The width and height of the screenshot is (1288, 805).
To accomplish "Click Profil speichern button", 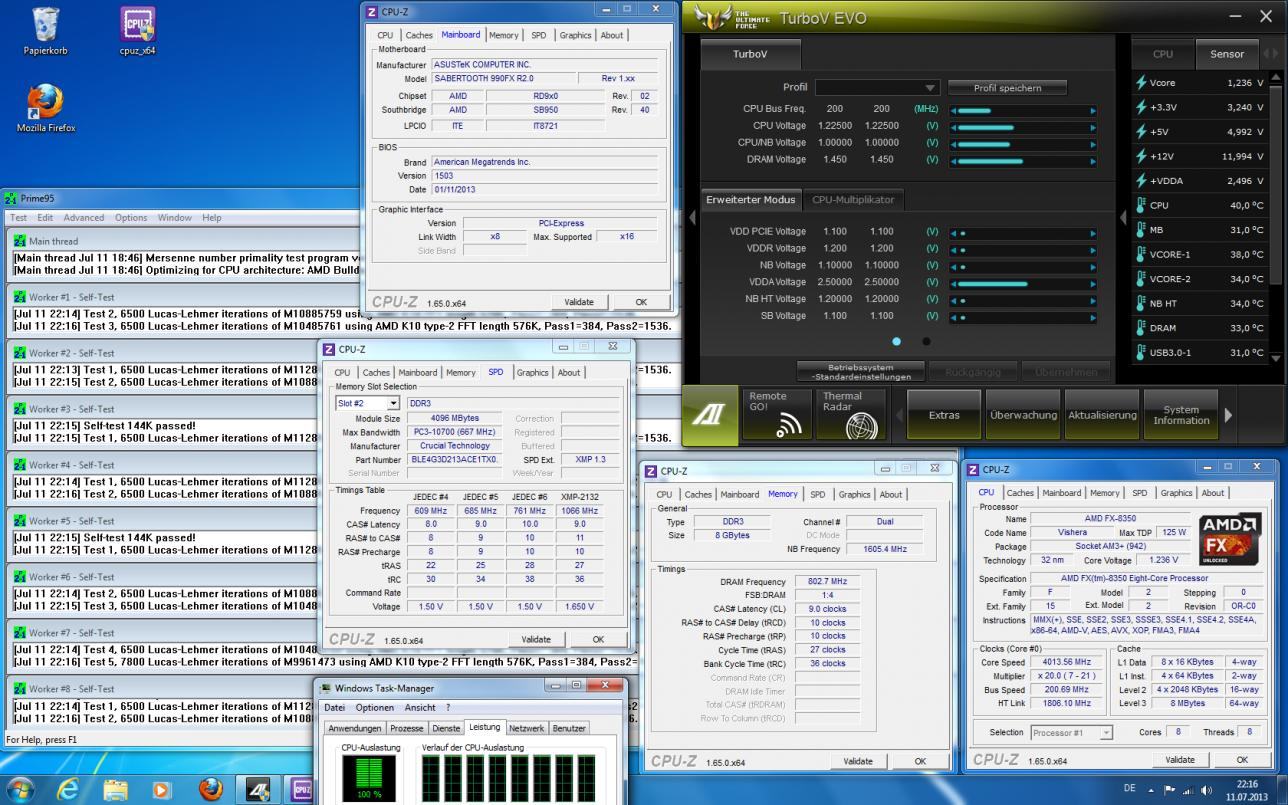I will coord(1007,88).
